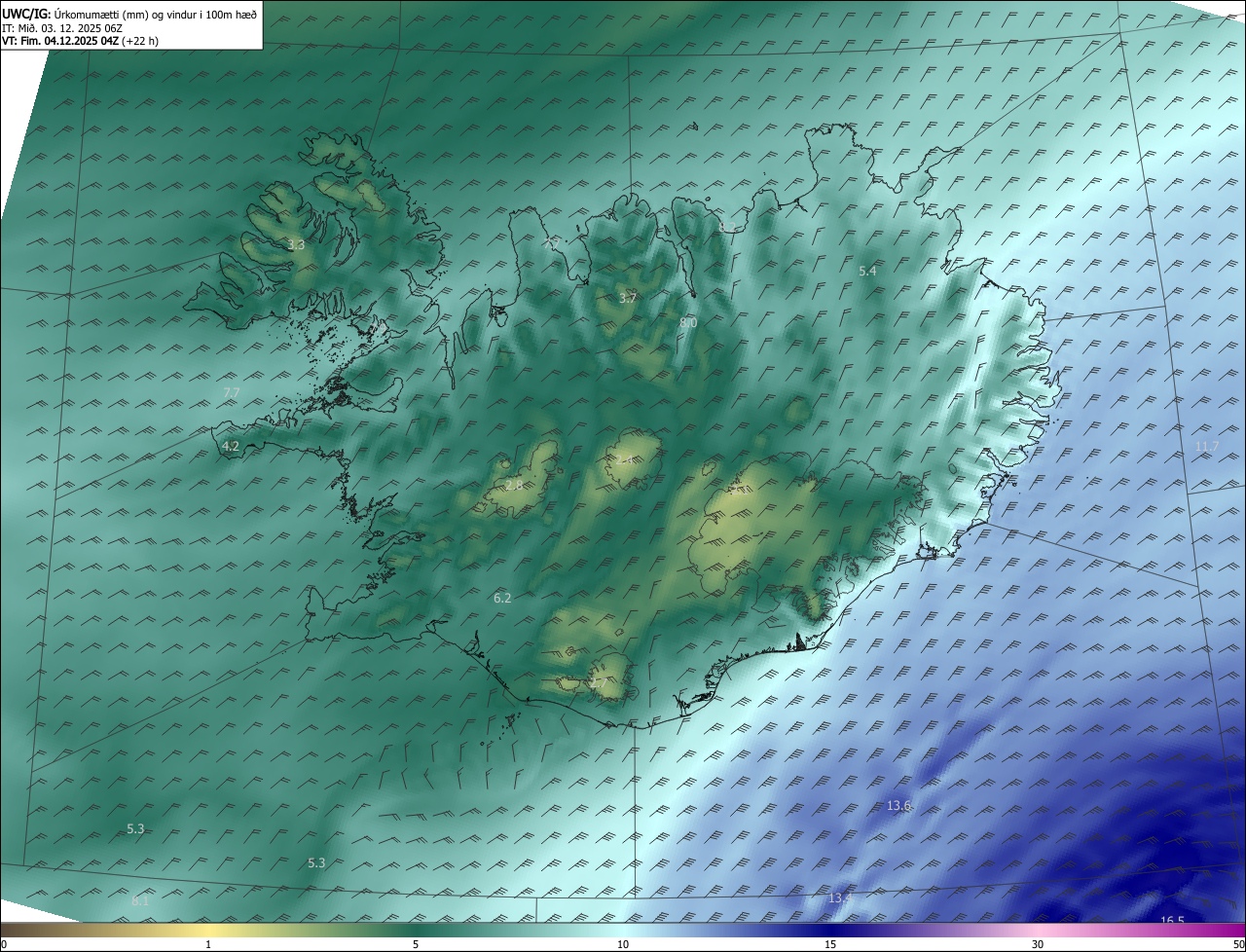The image size is (1246, 952).
Task: Select the 3.7 value in north Iceland
Action: pyautogui.click(x=628, y=298)
